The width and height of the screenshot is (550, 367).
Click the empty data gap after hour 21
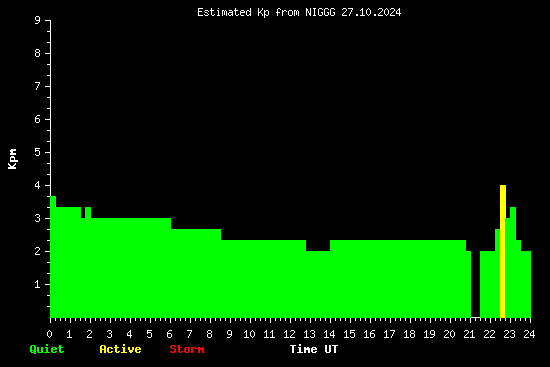tap(475, 284)
